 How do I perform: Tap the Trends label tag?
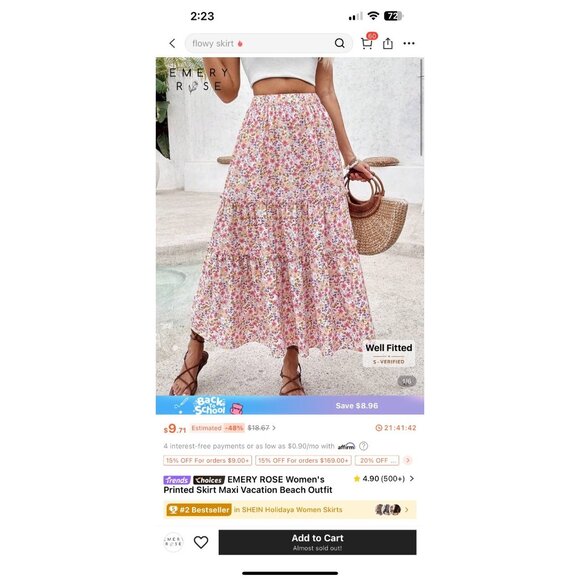point(177,480)
